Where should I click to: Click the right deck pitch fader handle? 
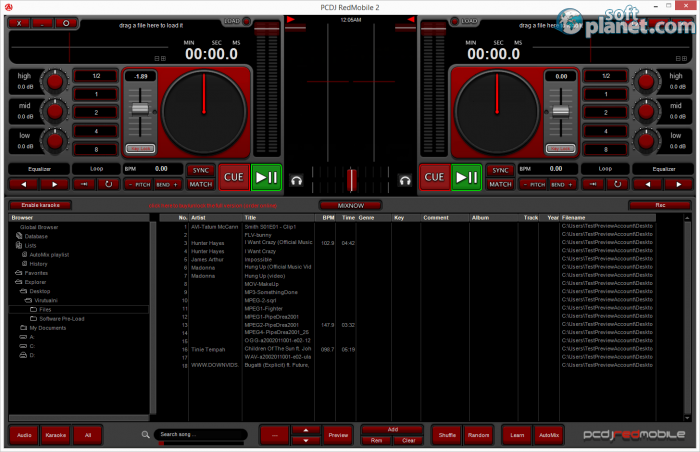point(561,111)
